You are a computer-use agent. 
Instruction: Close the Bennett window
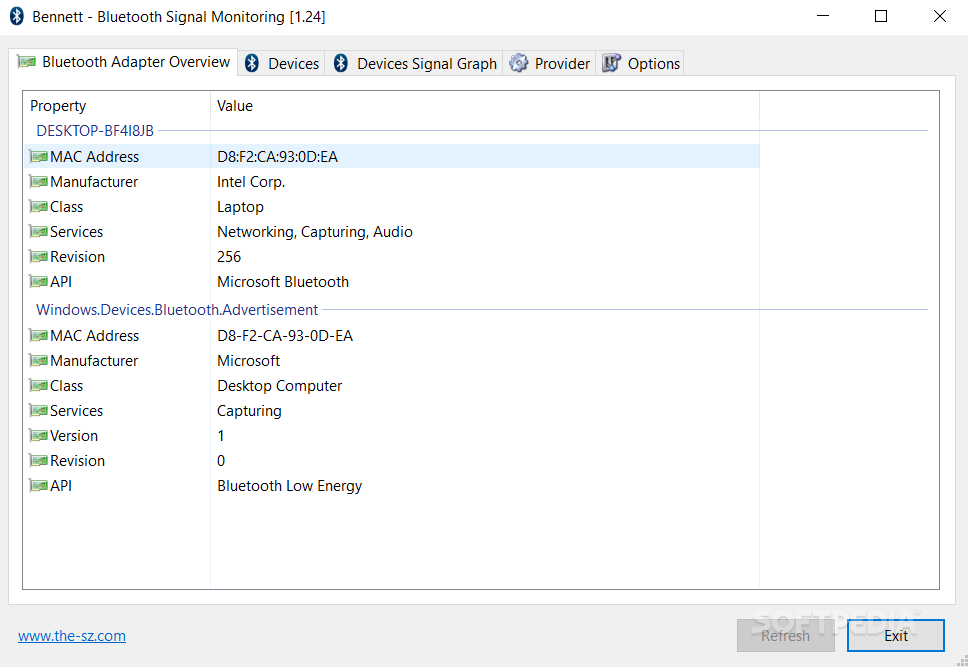(940, 16)
